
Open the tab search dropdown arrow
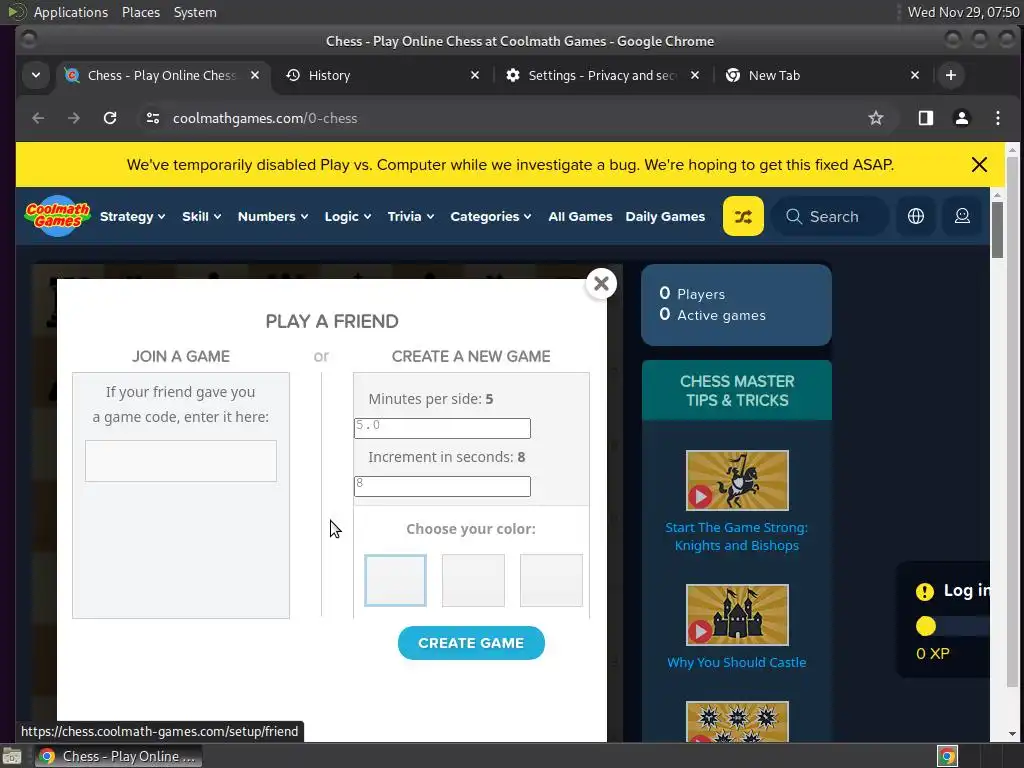(x=36, y=75)
